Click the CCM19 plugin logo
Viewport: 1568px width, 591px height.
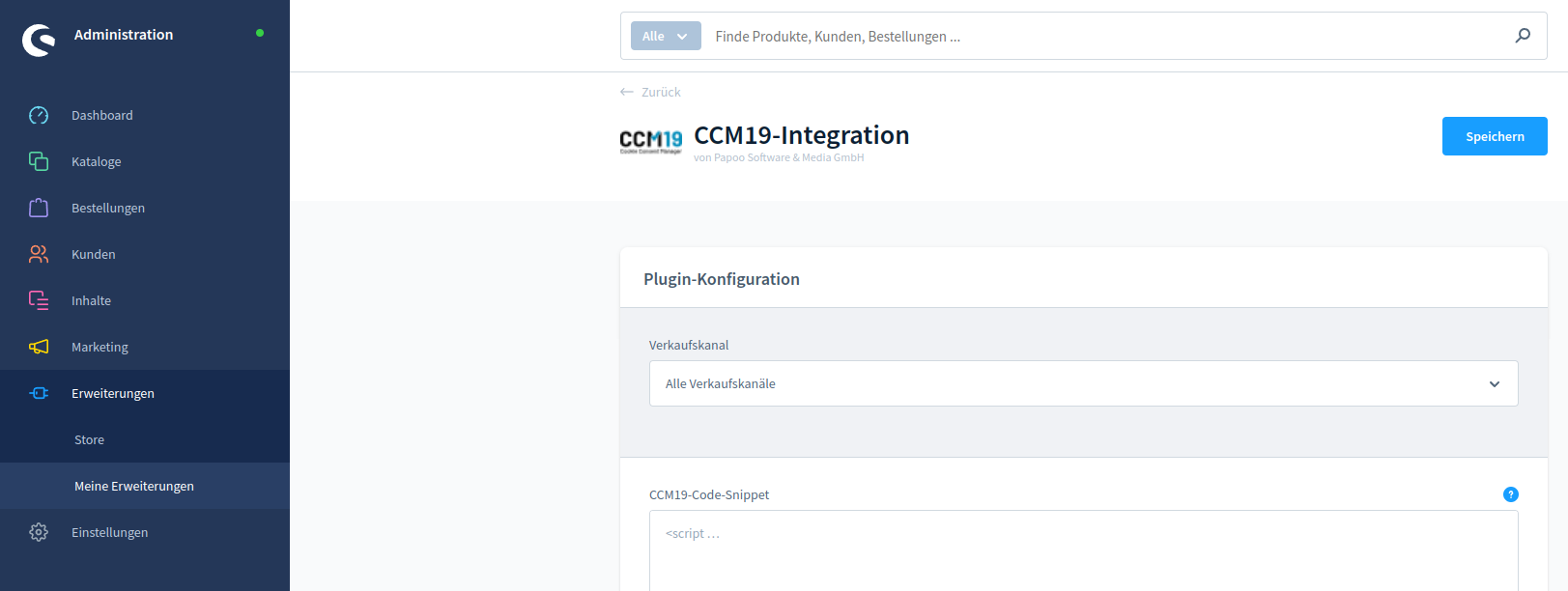650,142
